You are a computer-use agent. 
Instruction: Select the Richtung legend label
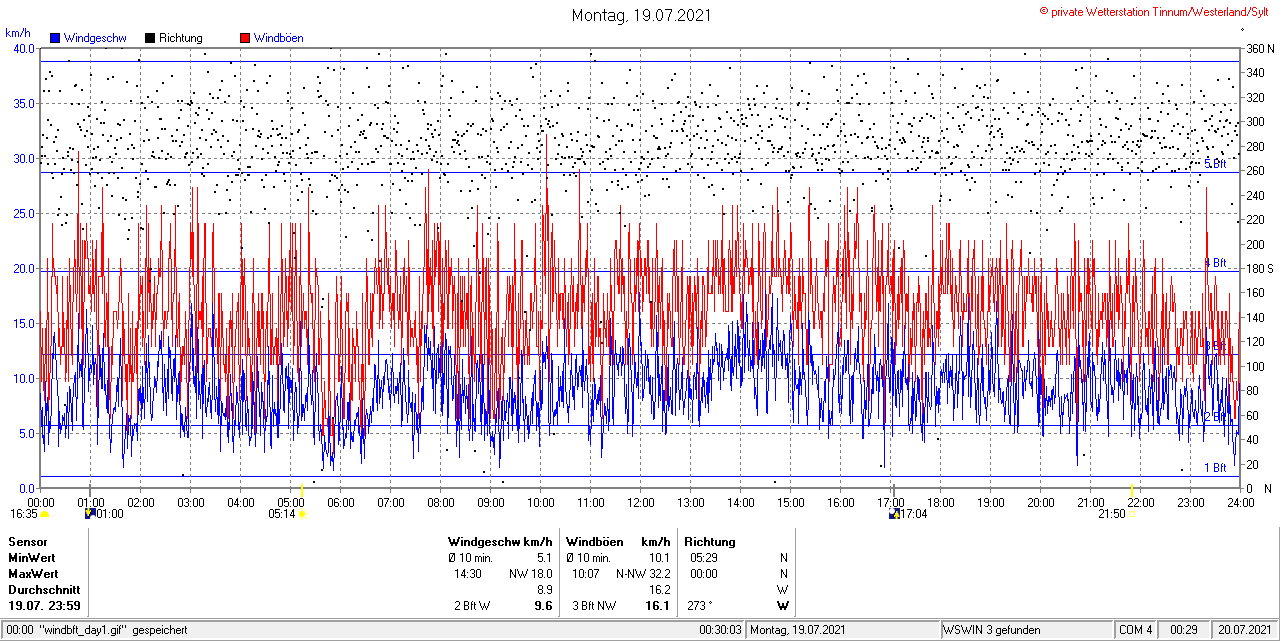click(181, 38)
